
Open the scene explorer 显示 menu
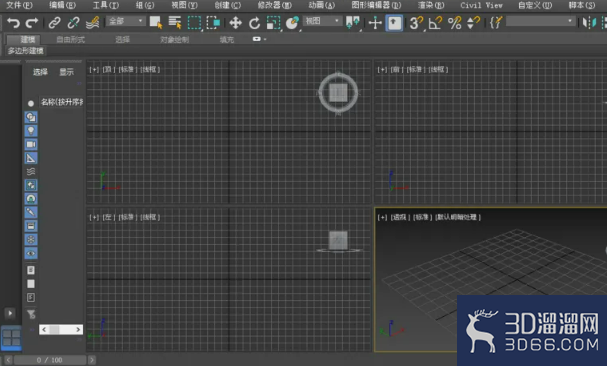coord(66,72)
